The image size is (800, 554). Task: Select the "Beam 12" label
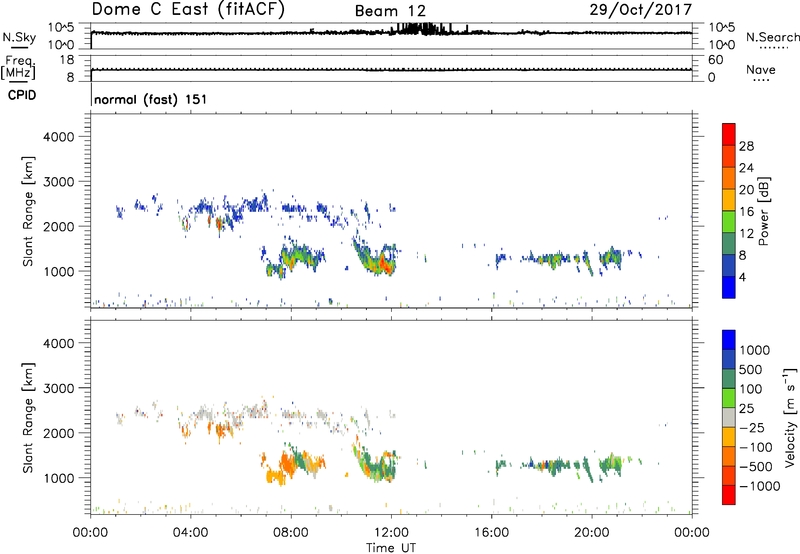(390, 11)
